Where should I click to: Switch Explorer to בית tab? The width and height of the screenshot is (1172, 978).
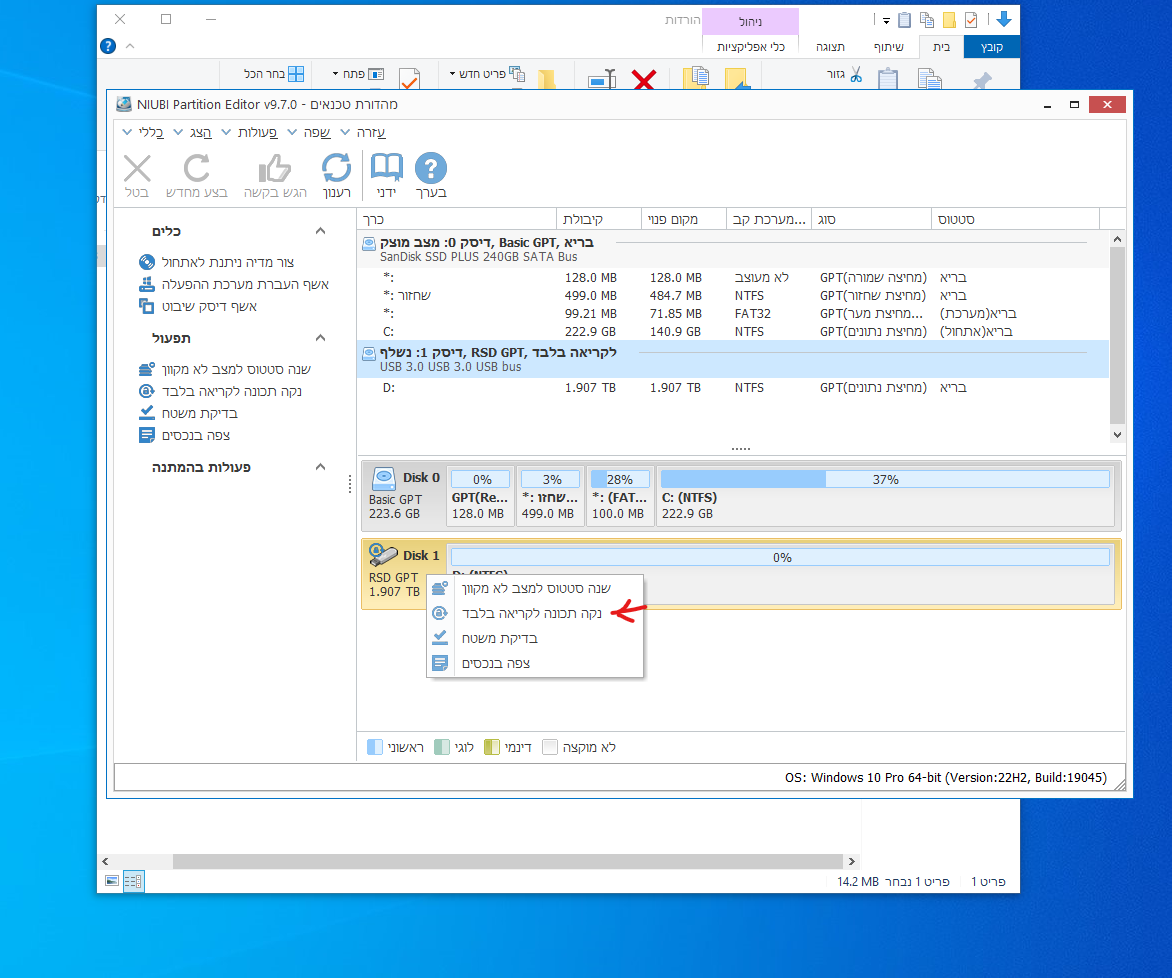tap(941, 47)
